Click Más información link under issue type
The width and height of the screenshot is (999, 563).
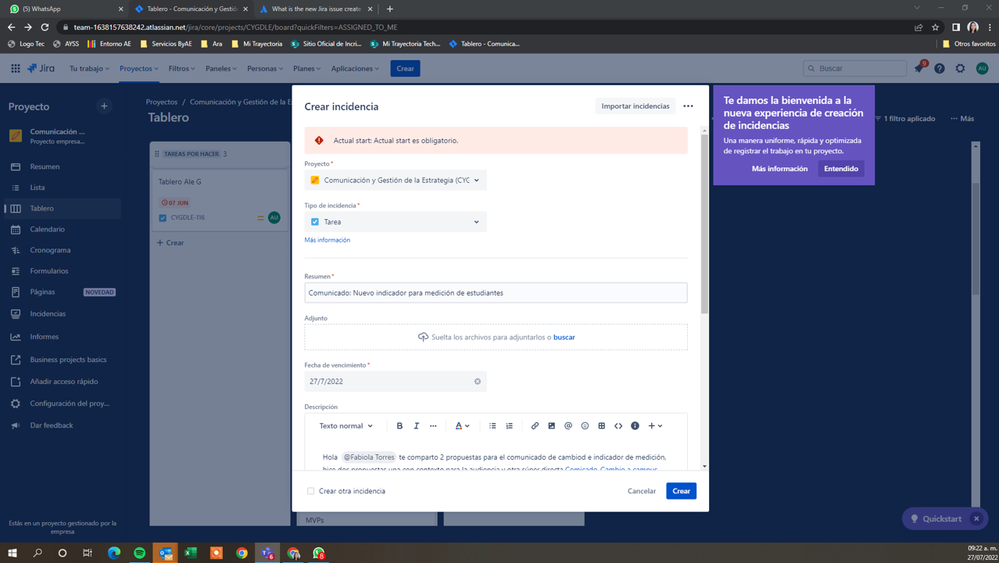pyautogui.click(x=327, y=240)
